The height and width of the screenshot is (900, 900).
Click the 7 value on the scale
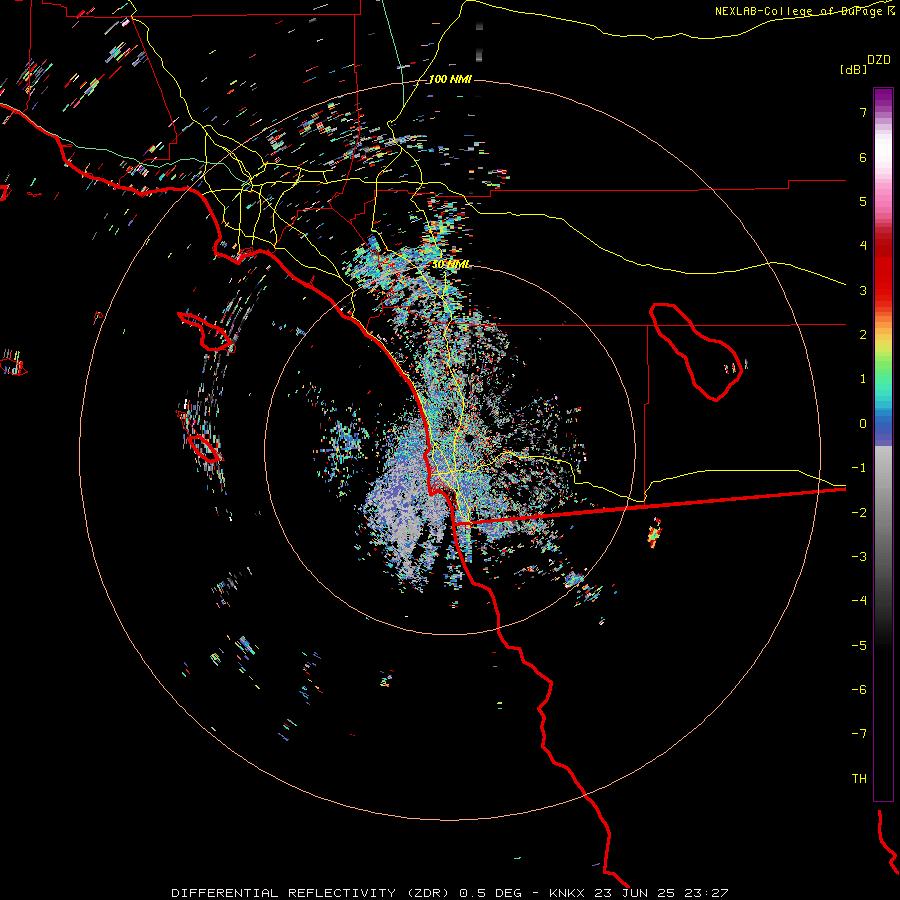[863, 112]
